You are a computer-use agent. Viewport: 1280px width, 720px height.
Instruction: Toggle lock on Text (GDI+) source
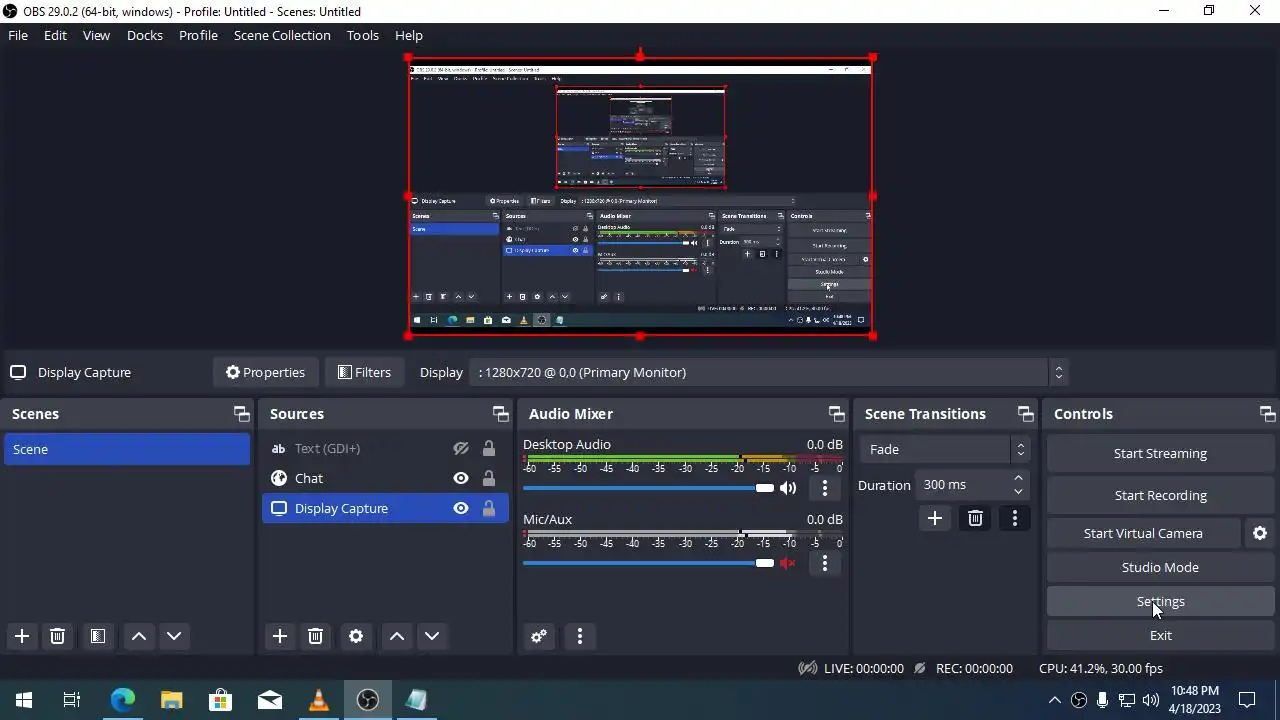click(489, 449)
